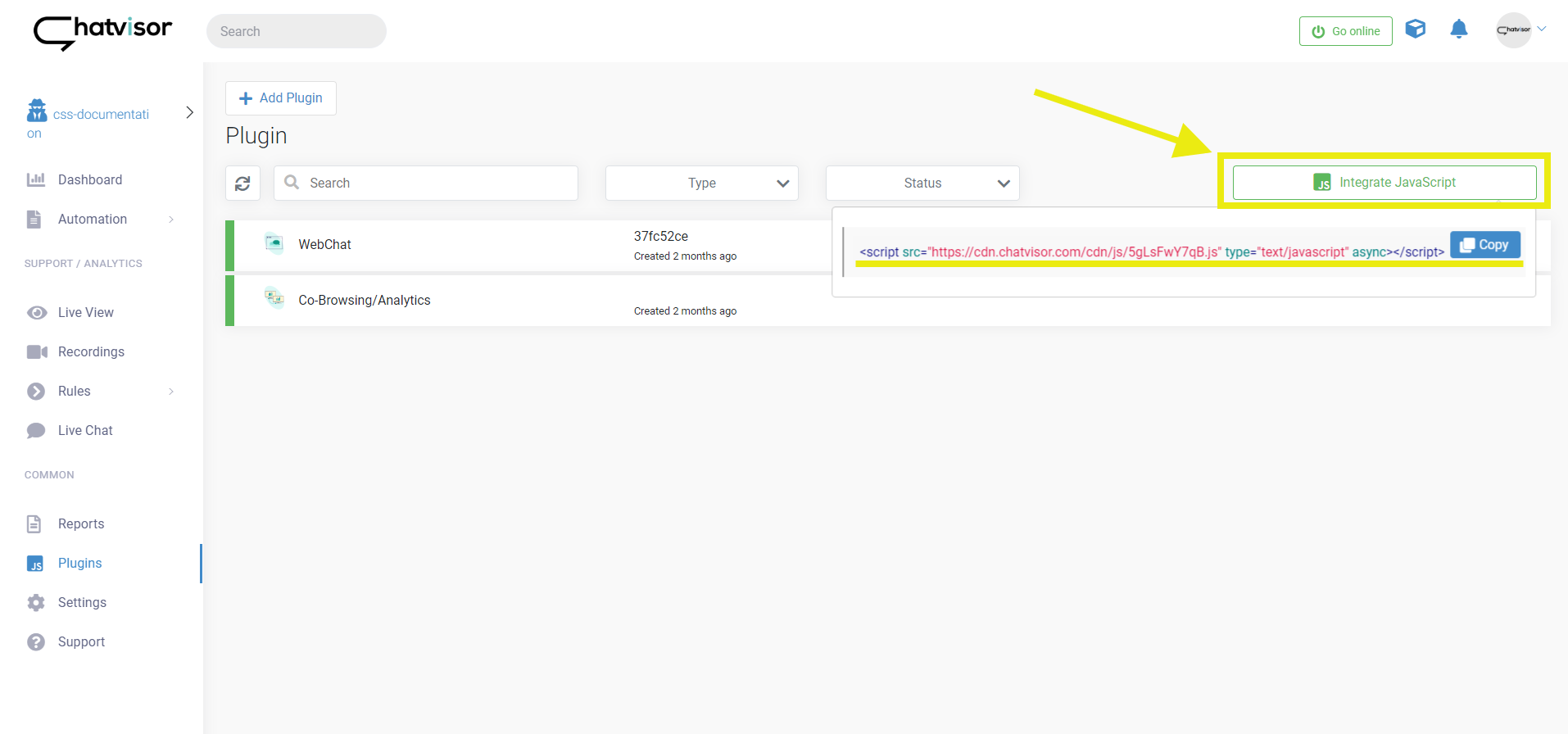Open Recordings in sidebar
This screenshot has width=1568, height=734.
pyautogui.click(x=91, y=351)
